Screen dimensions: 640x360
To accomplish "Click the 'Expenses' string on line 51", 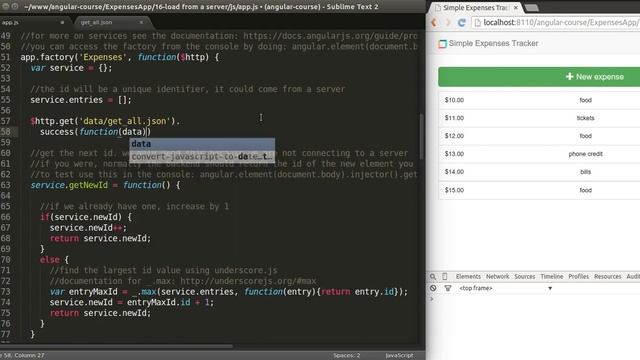I will (x=102, y=57).
